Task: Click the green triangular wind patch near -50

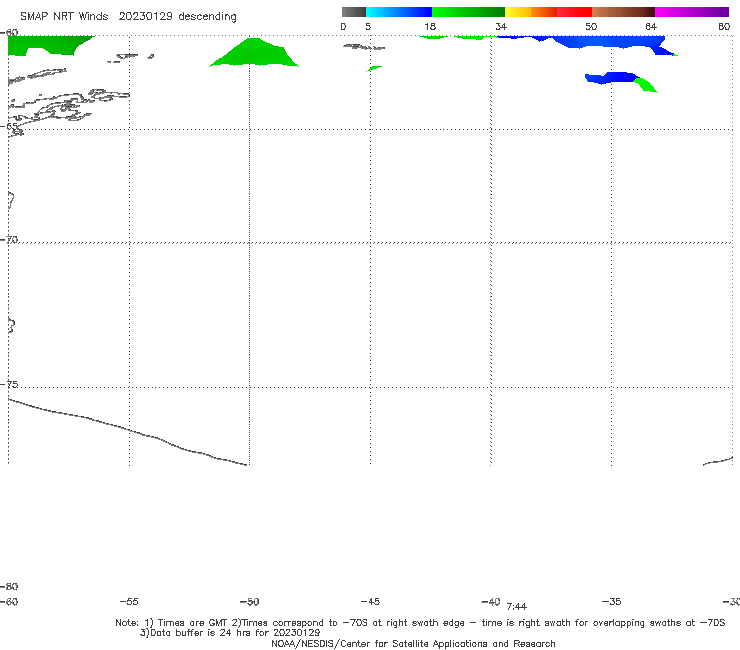Action: point(254,54)
